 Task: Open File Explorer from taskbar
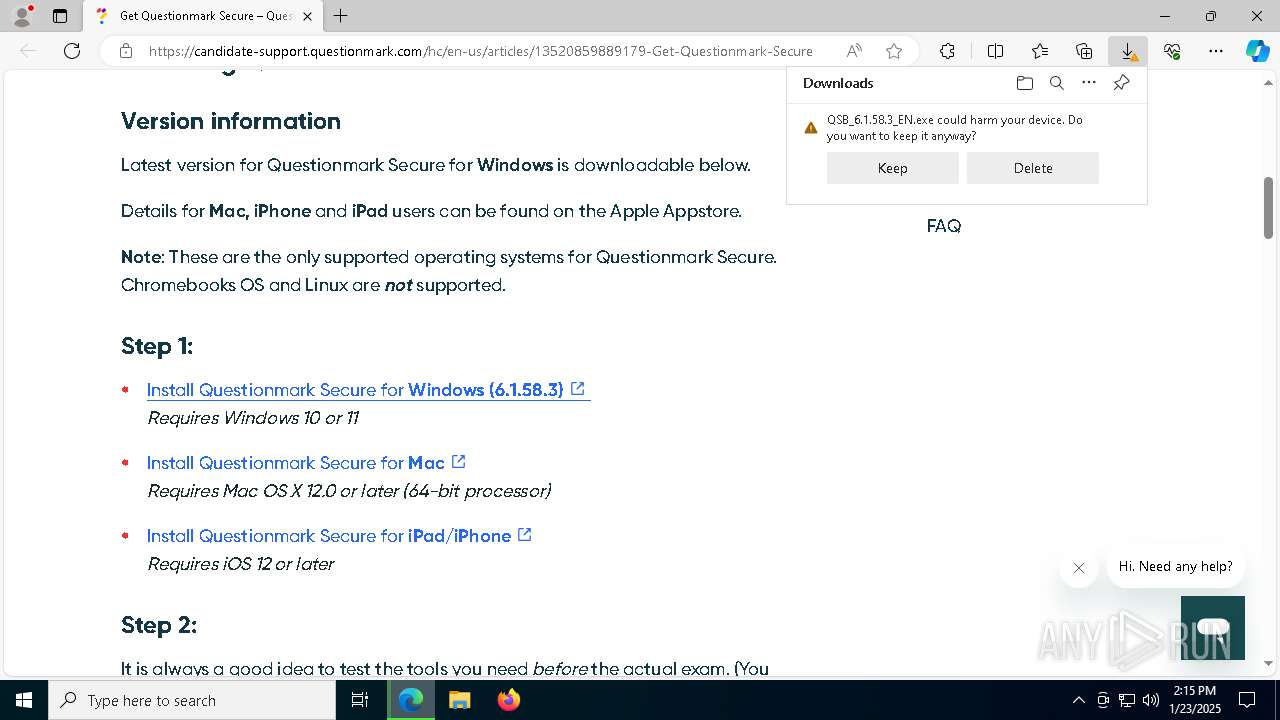[459, 700]
